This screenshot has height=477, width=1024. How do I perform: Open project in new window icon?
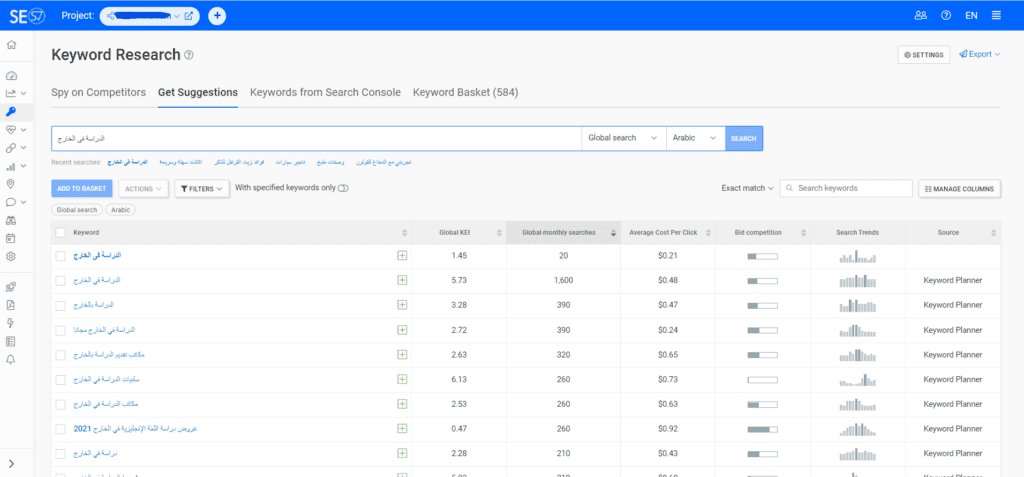(189, 16)
